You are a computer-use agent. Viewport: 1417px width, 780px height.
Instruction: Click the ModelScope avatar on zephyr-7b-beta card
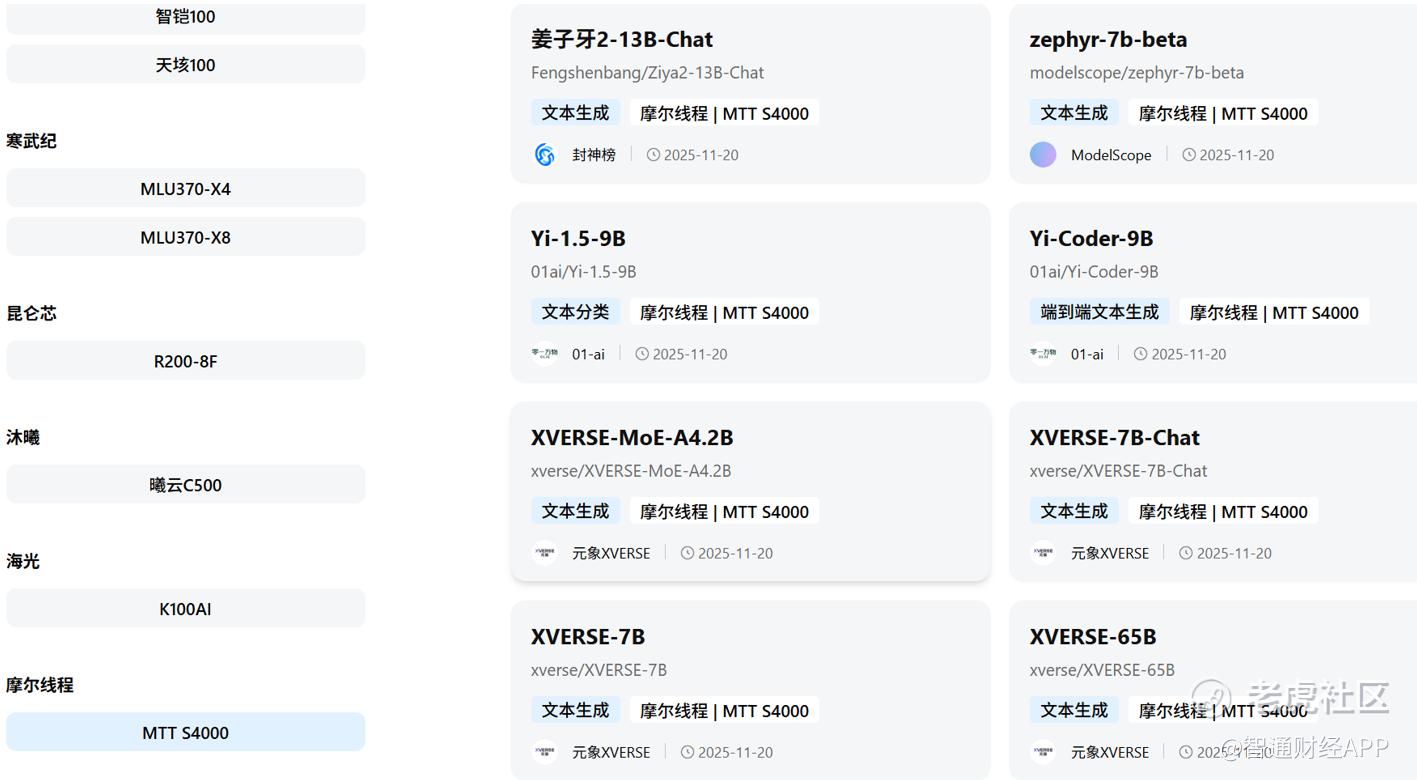click(1043, 155)
